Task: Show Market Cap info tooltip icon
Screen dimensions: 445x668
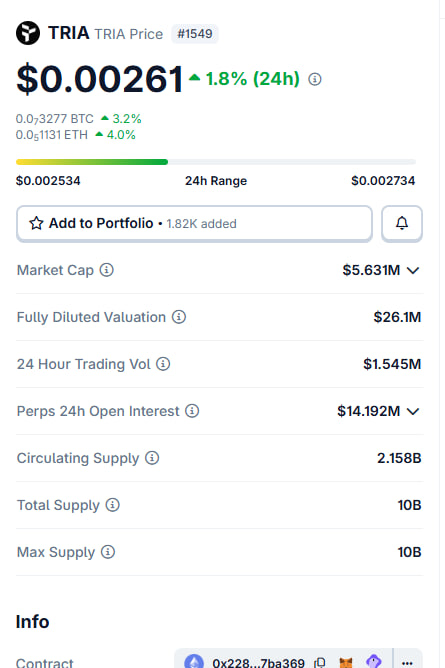Action: point(106,270)
